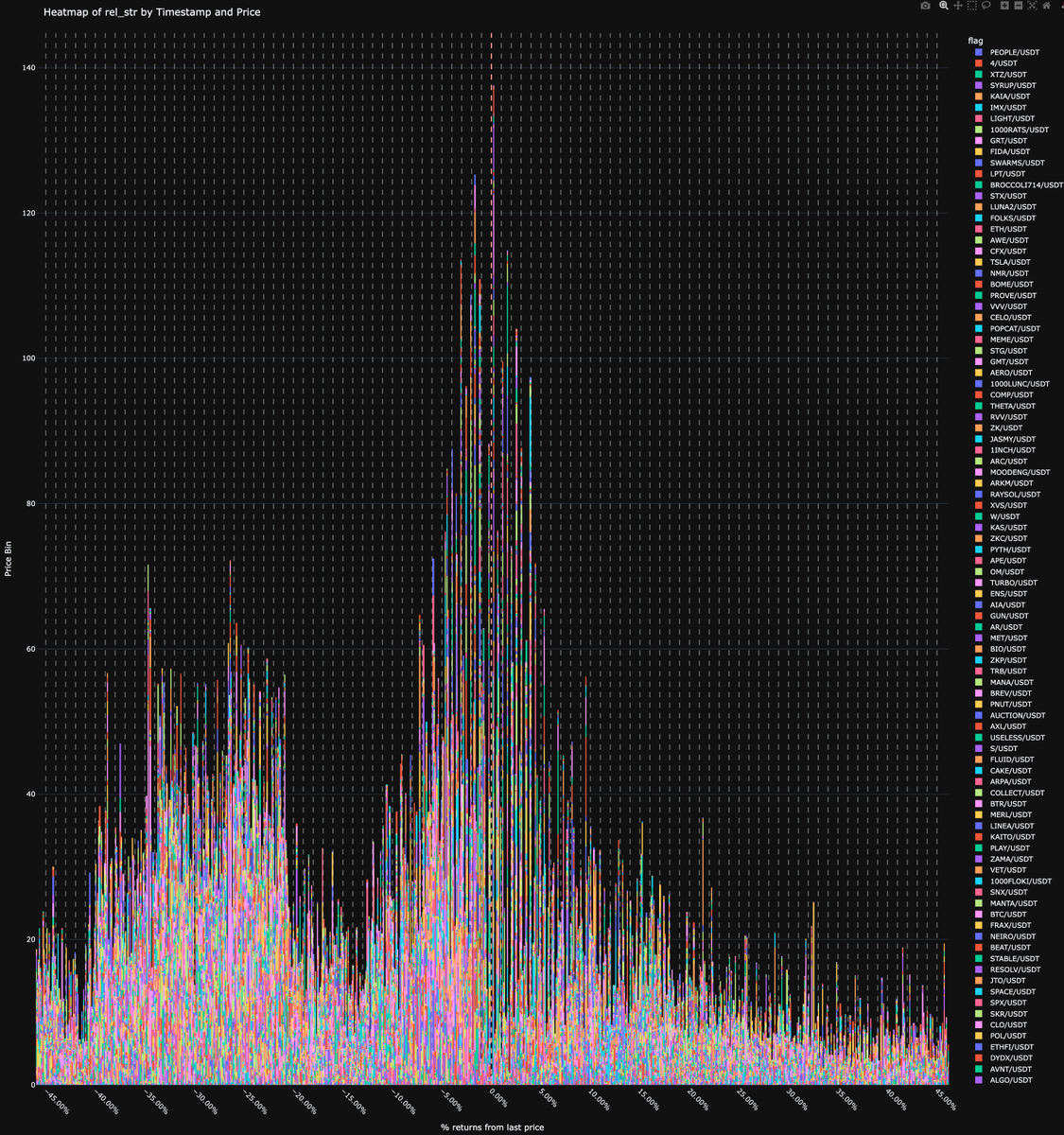Viewport: 1064px width, 1135px height.
Task: Toggle BROCCOLI714/USDT trace visibility
Action: pyautogui.click(x=1019, y=184)
